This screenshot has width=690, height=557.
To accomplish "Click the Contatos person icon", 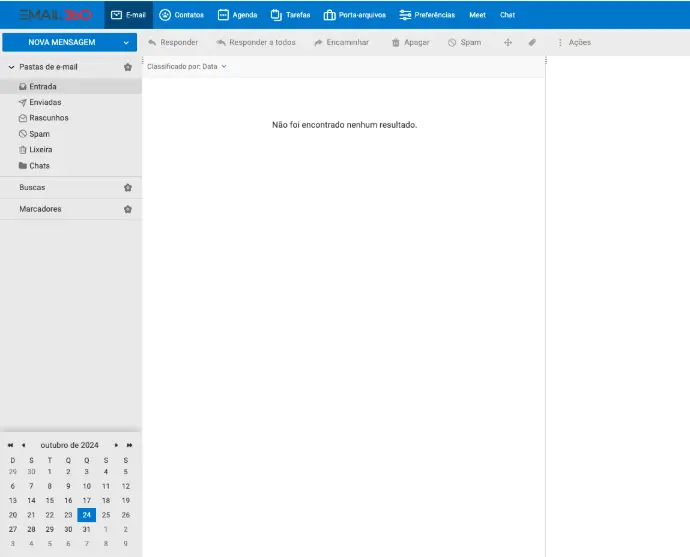I will (165, 15).
